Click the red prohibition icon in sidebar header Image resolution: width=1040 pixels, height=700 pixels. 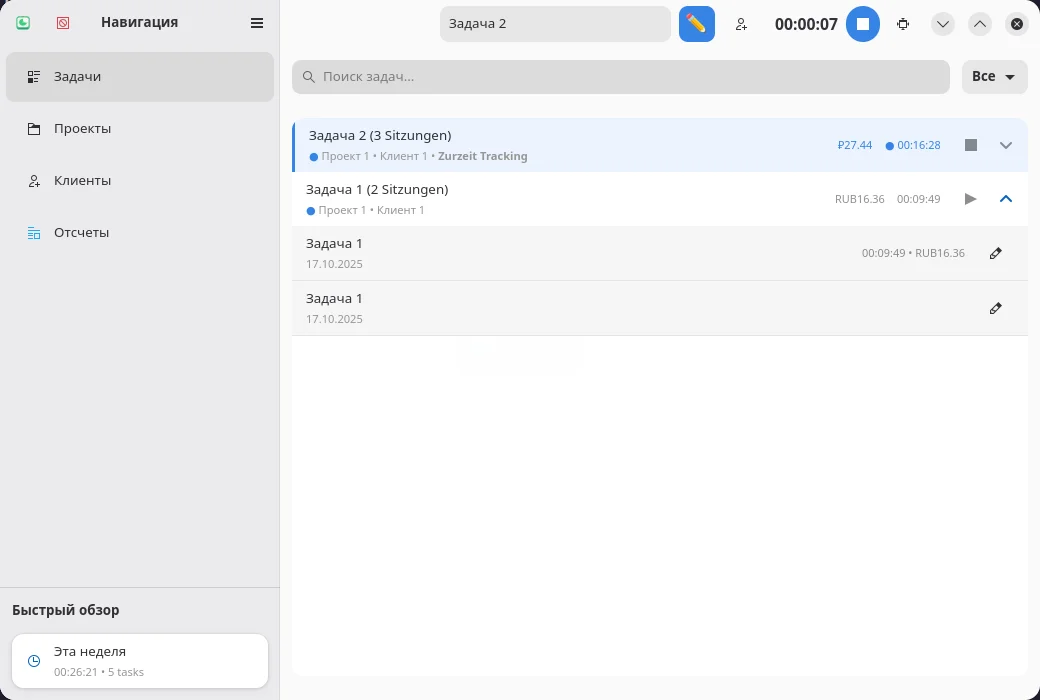click(x=63, y=22)
